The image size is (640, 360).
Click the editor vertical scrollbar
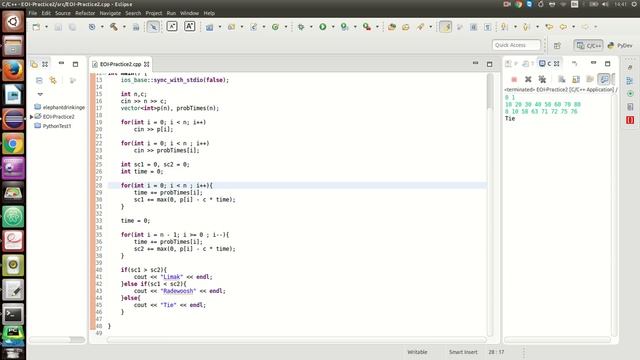490,204
